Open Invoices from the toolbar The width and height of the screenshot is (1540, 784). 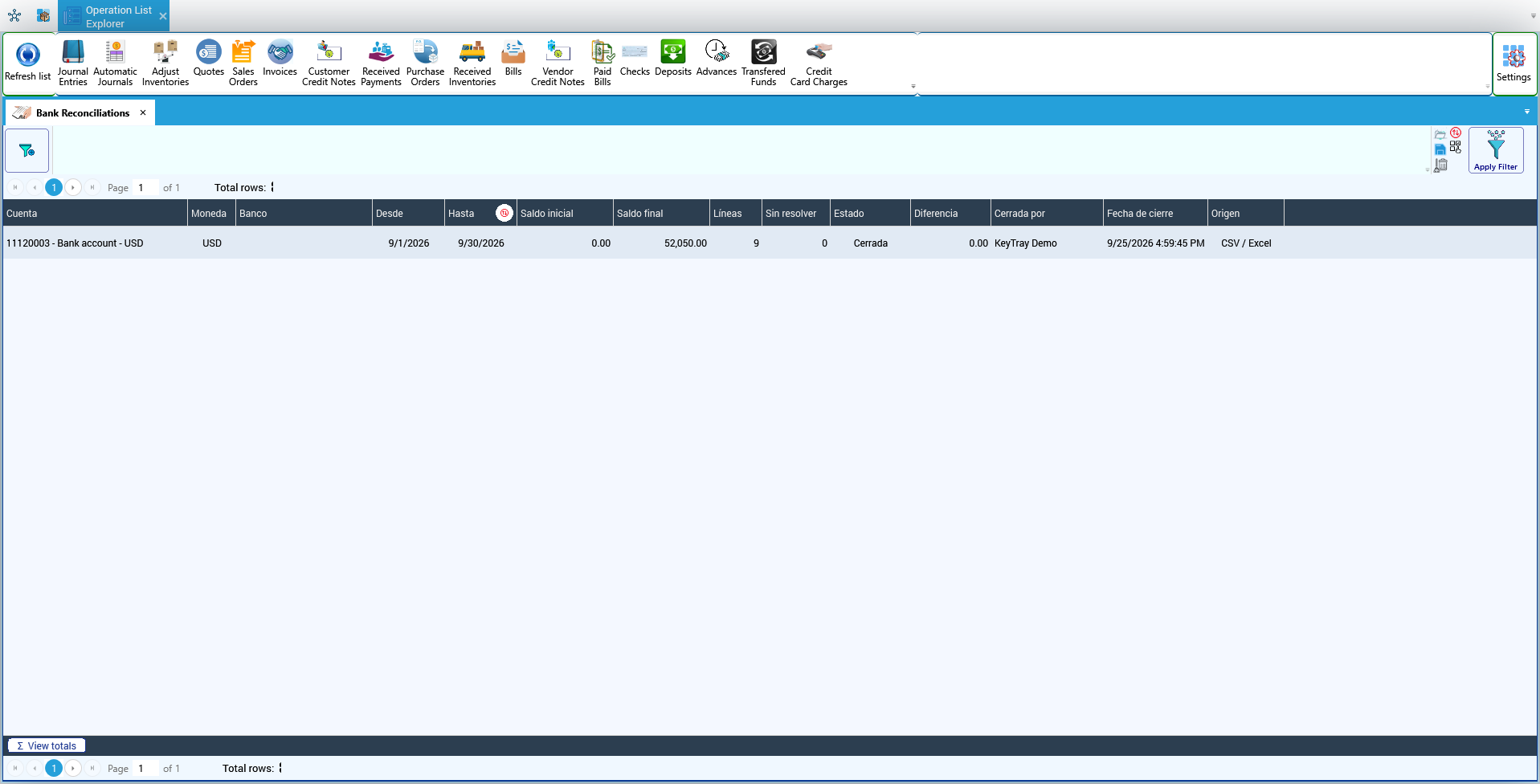pyautogui.click(x=280, y=58)
